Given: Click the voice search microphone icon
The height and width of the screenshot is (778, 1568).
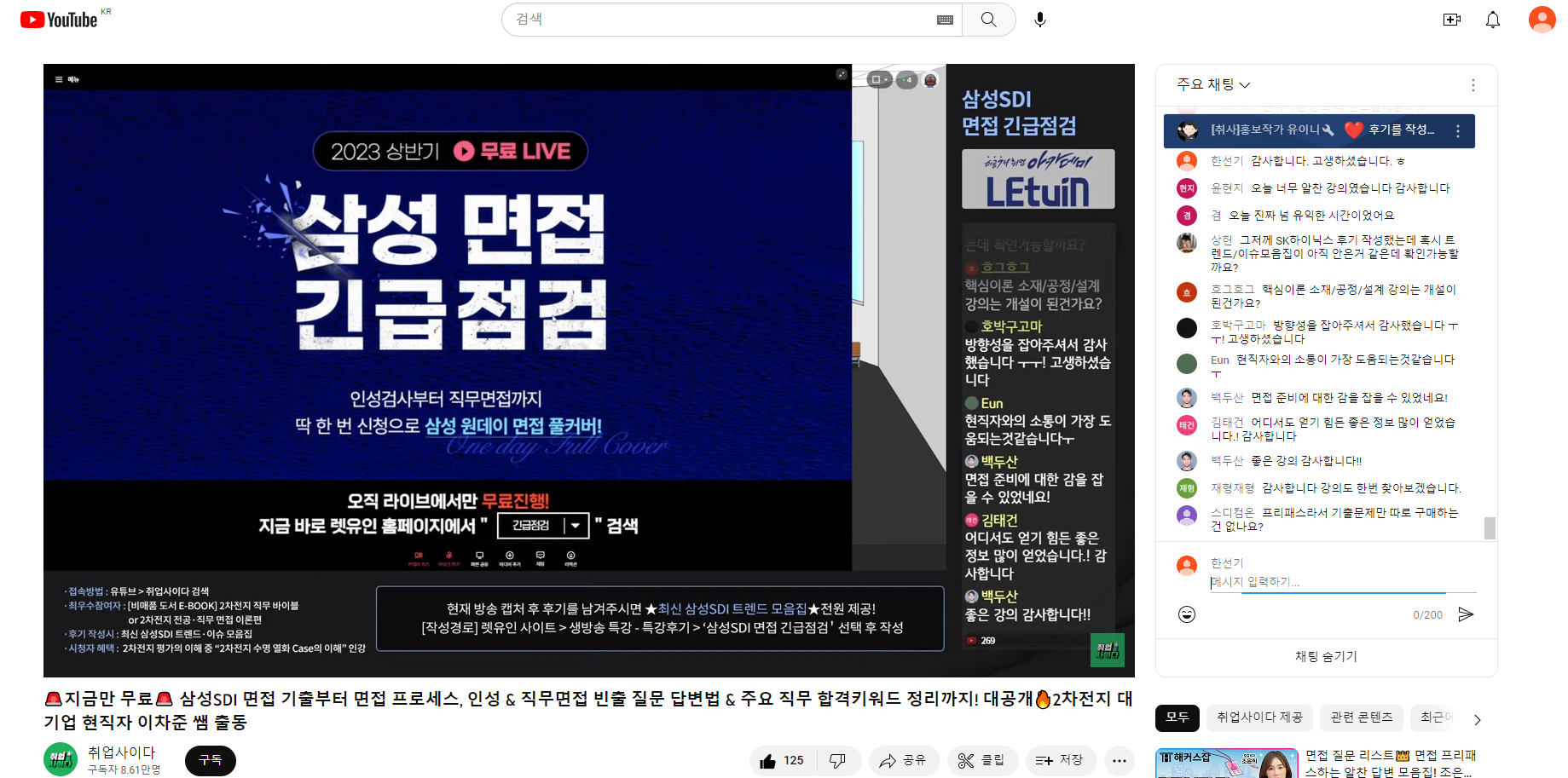Looking at the screenshot, I should 1039,20.
